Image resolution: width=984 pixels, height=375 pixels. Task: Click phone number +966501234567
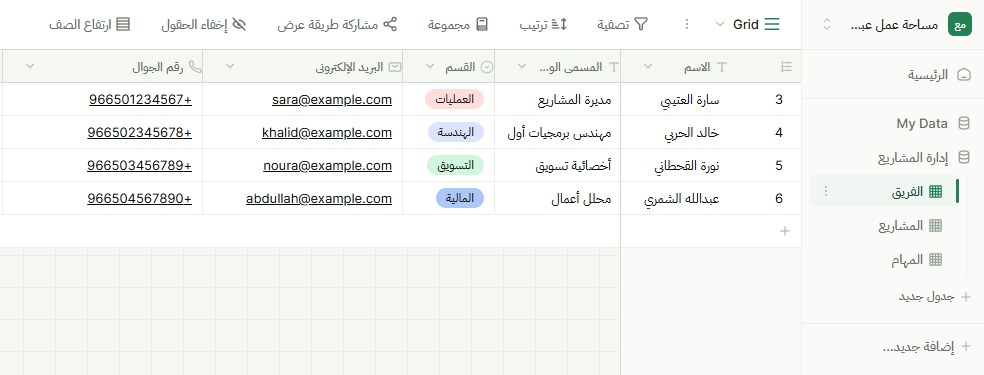pyautogui.click(x=140, y=99)
